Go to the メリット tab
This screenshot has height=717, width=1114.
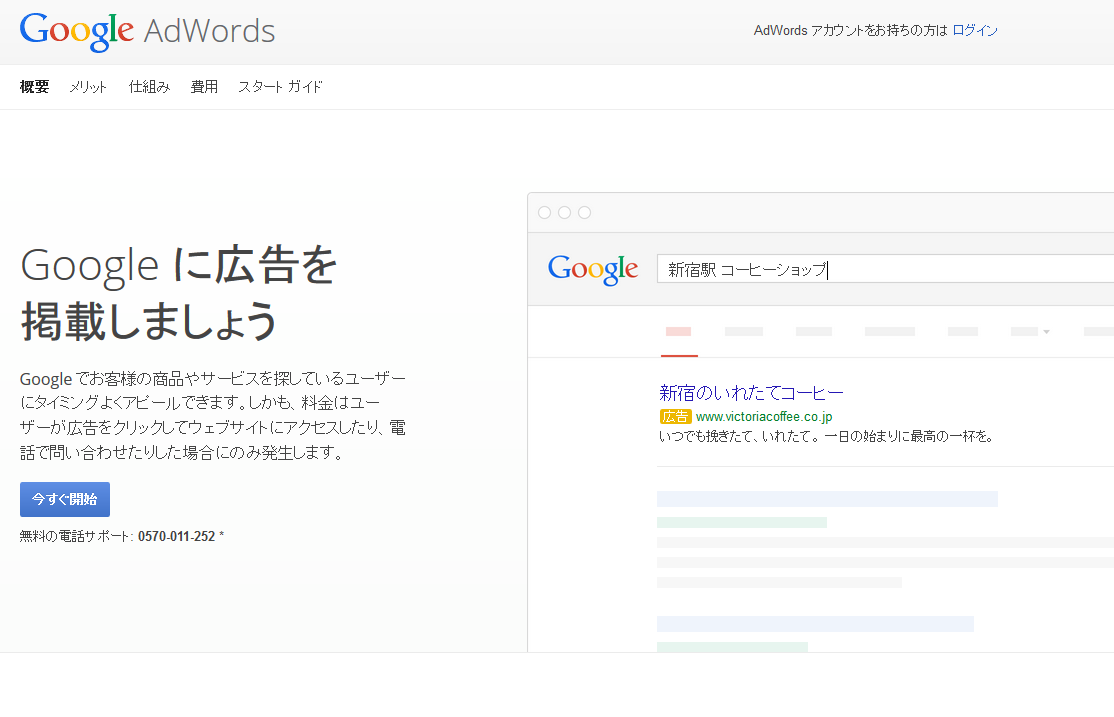click(88, 87)
